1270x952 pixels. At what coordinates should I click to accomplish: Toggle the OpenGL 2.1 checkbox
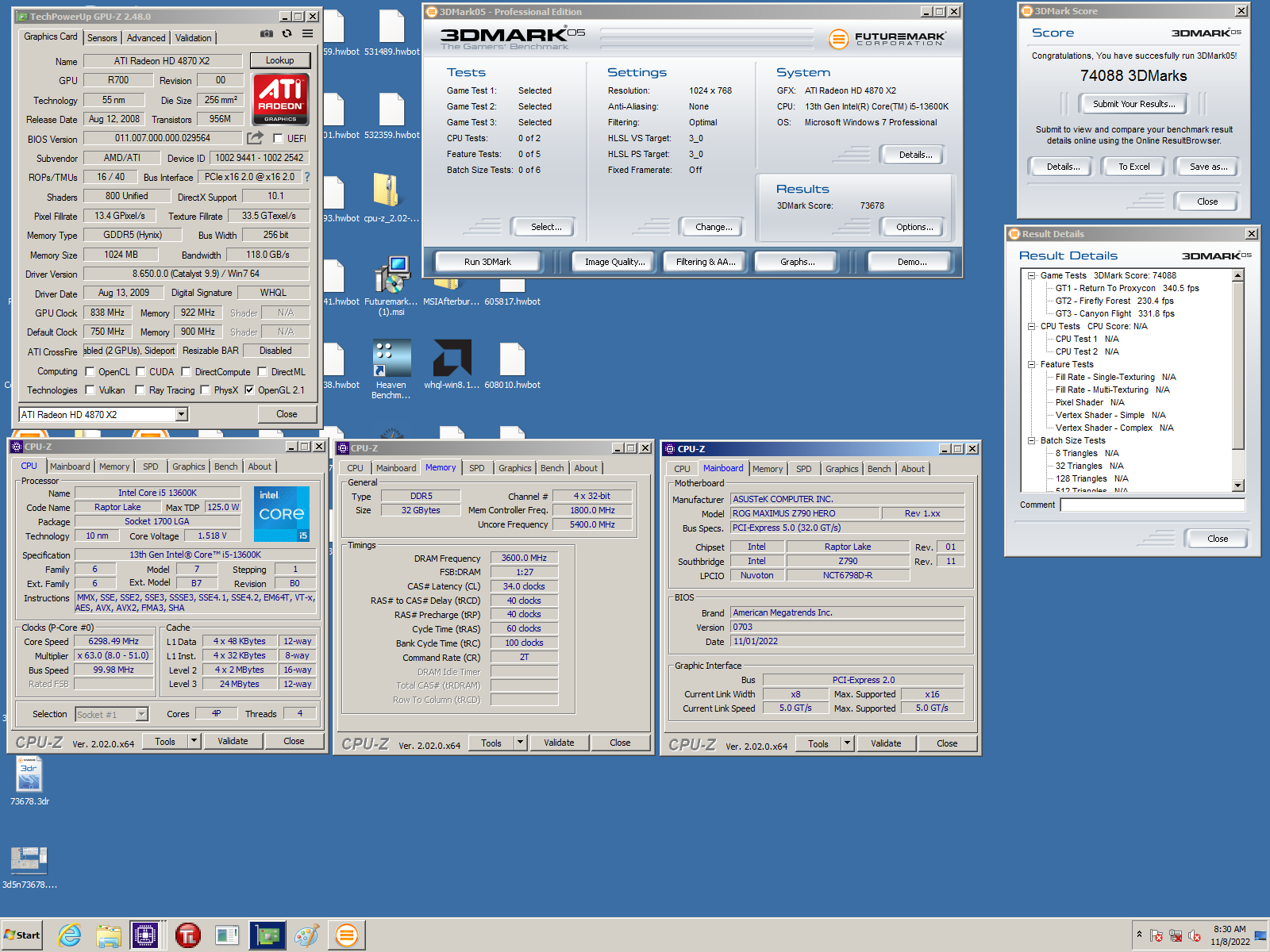249,390
